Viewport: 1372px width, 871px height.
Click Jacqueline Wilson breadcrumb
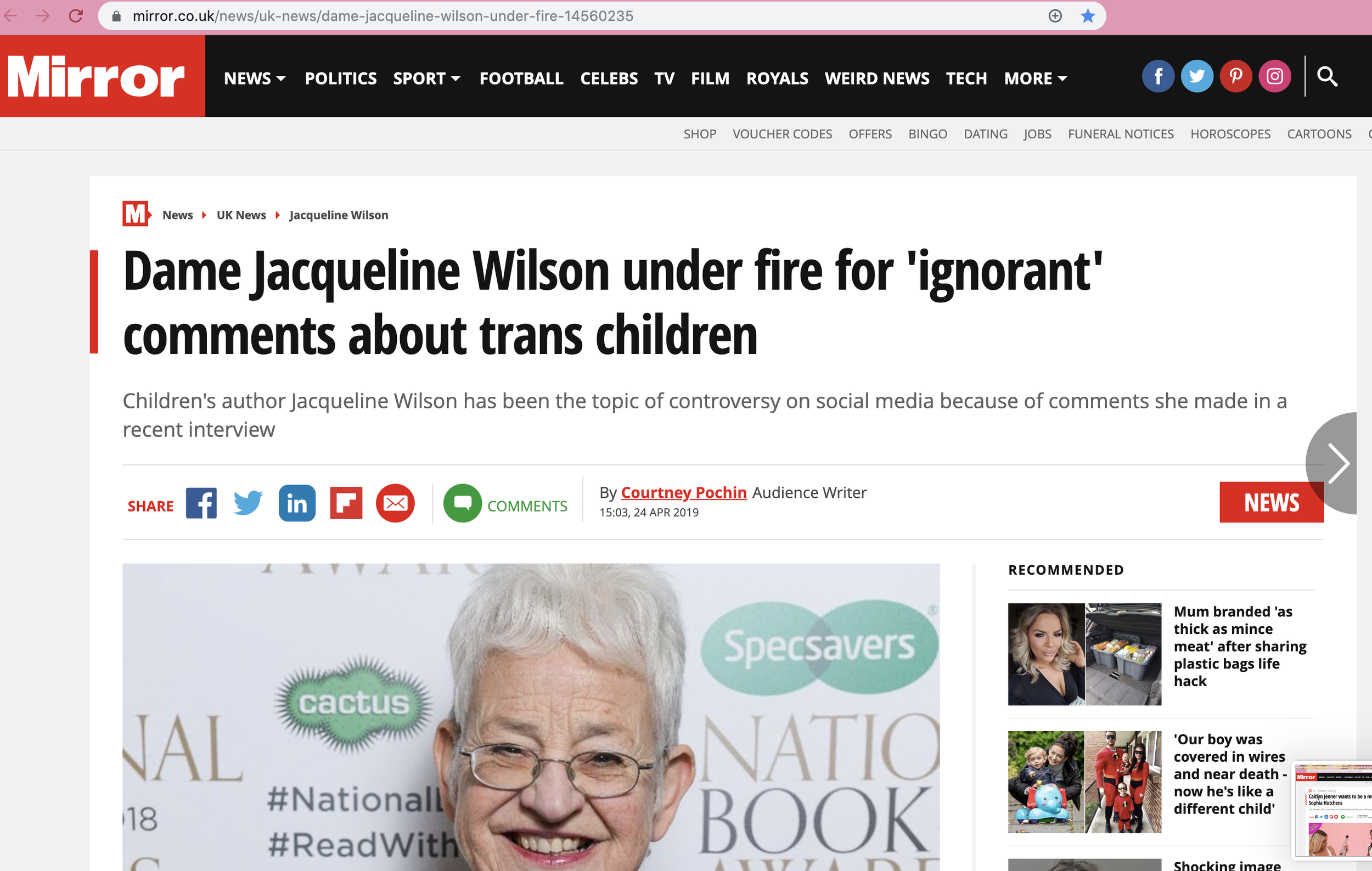[x=339, y=215]
